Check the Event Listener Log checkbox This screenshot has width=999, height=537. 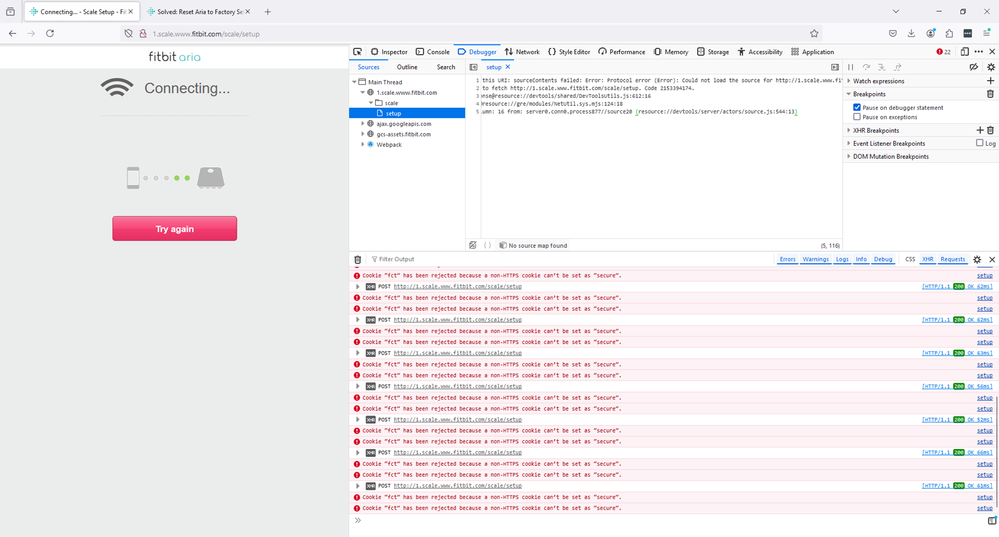[x=980, y=143]
